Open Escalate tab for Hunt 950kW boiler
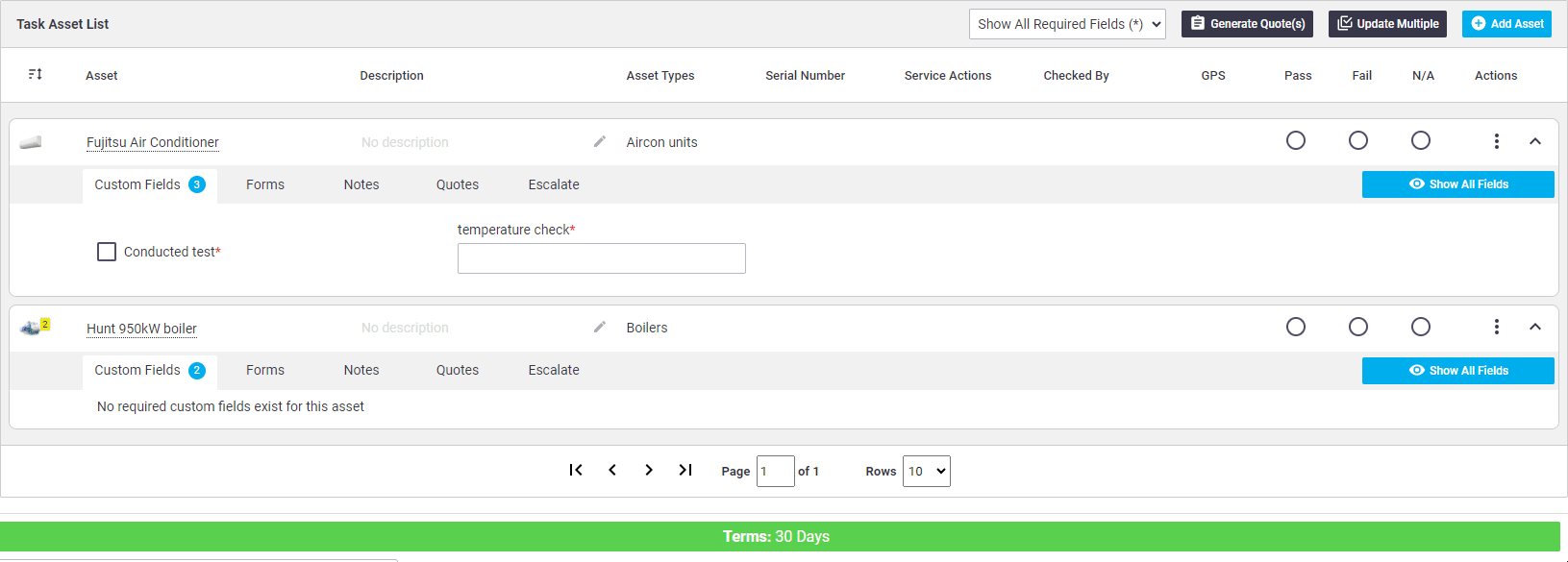 click(554, 370)
